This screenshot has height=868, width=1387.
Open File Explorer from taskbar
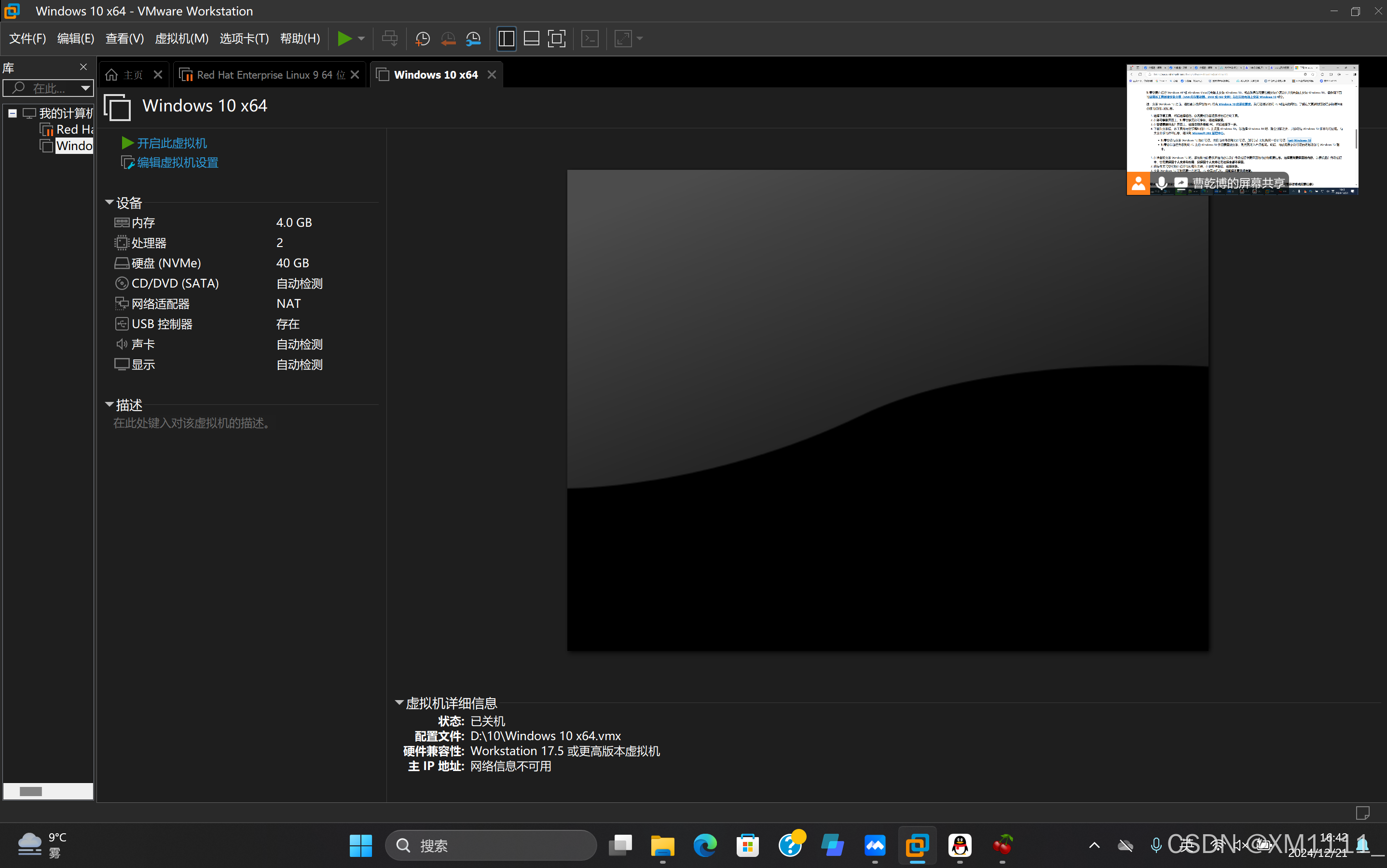662,846
